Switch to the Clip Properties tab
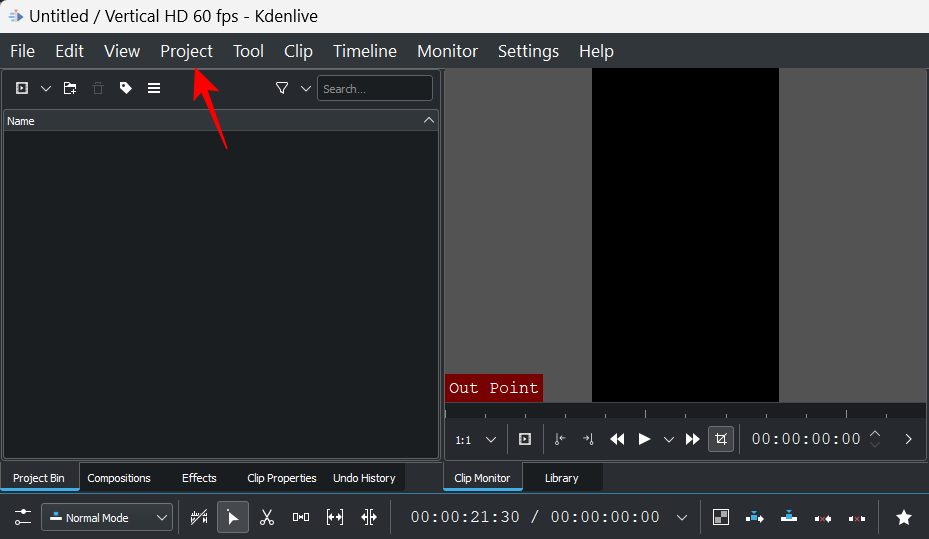The width and height of the screenshot is (929, 539). click(x=282, y=477)
